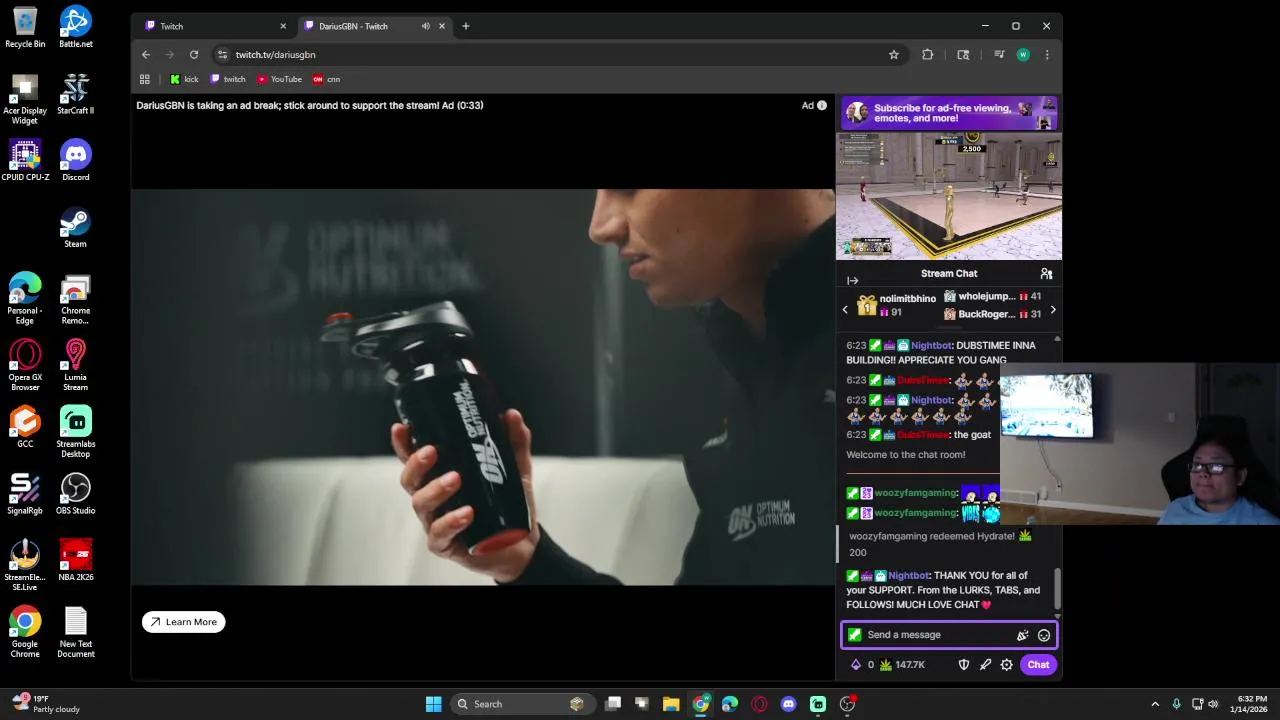Open Discord desktop shortcut
The image size is (1280, 720).
pos(76,160)
